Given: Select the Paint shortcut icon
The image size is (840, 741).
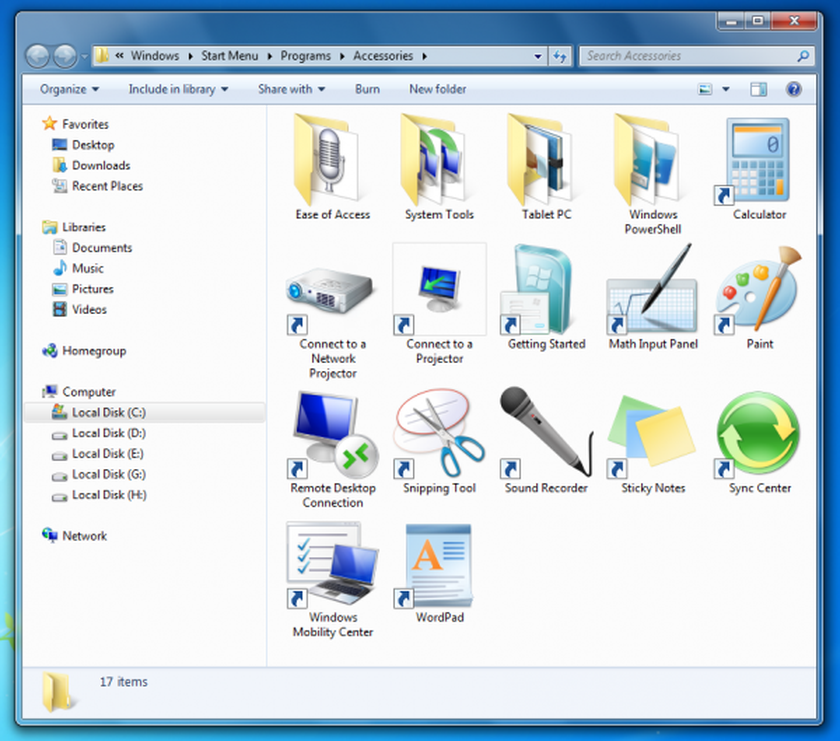Looking at the screenshot, I should pyautogui.click(x=759, y=290).
